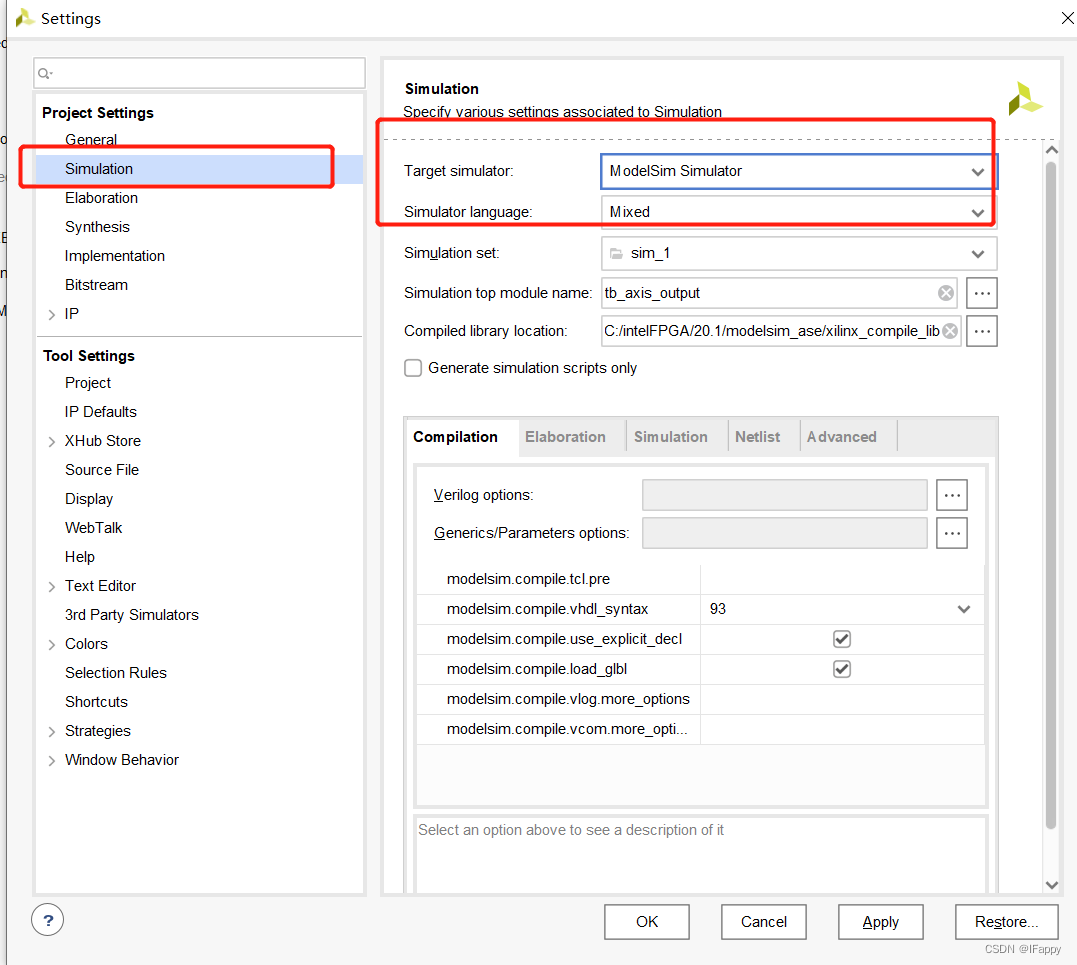The width and height of the screenshot is (1077, 965).
Task: Switch to the Advanced tab
Action: point(841,437)
